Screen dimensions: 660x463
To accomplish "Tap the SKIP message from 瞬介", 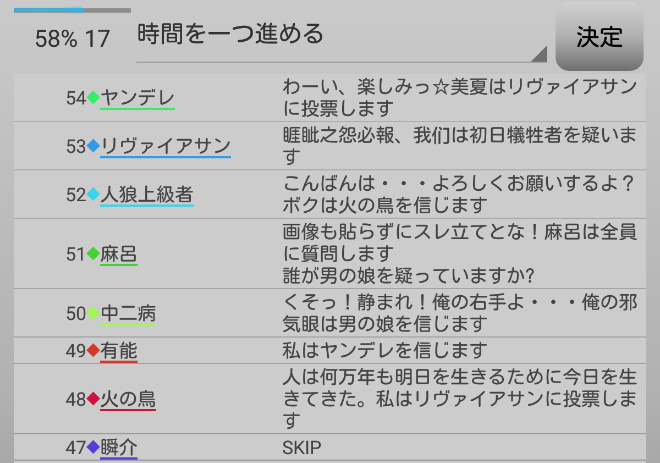I will 302,448.
